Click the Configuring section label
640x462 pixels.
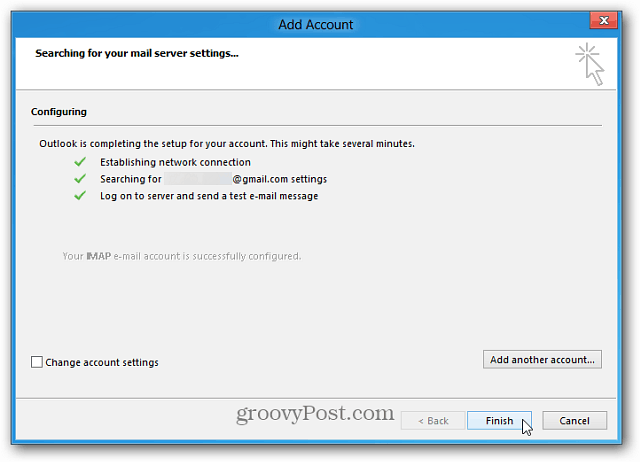[59, 112]
